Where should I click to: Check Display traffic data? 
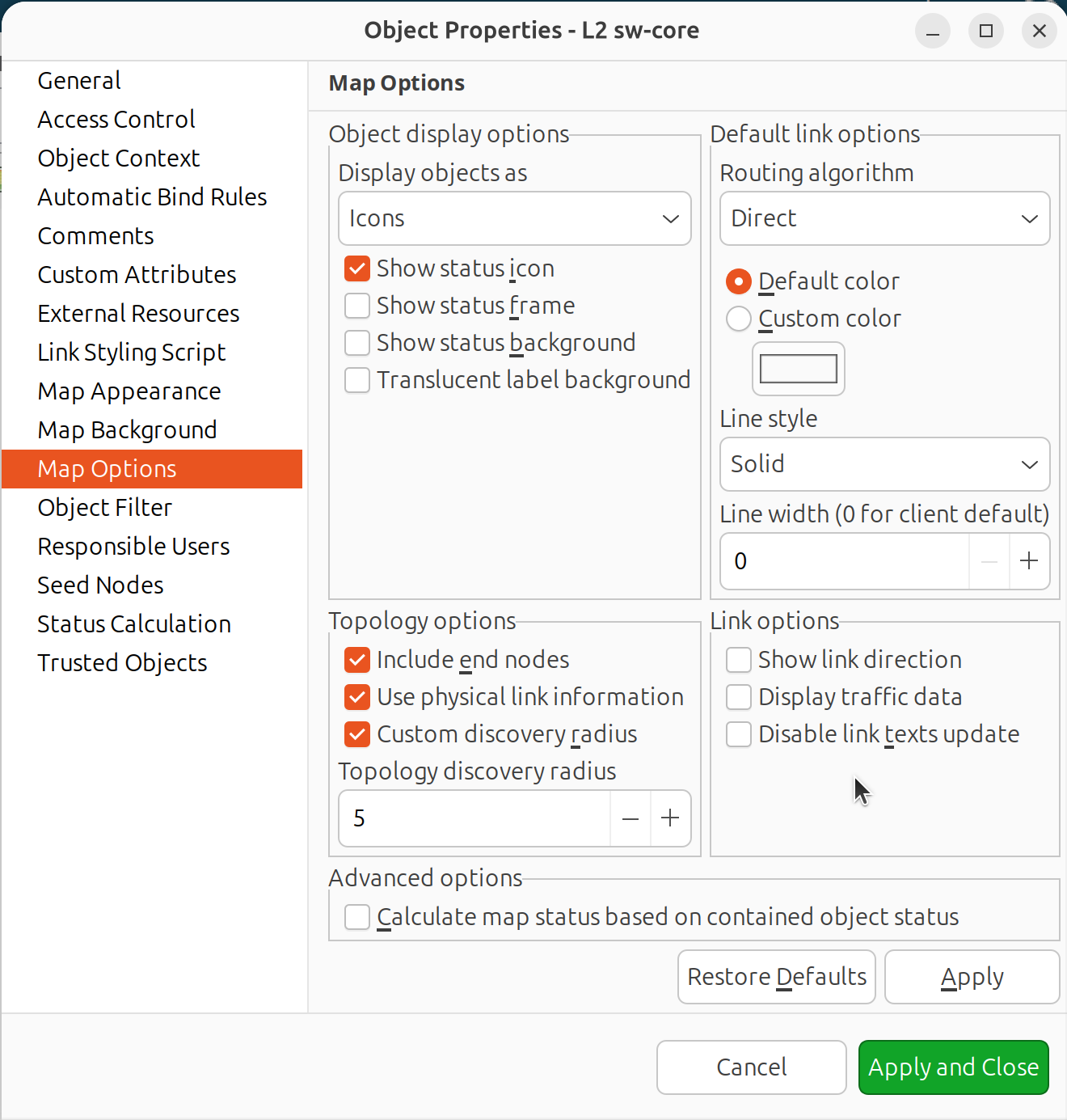tap(738, 697)
